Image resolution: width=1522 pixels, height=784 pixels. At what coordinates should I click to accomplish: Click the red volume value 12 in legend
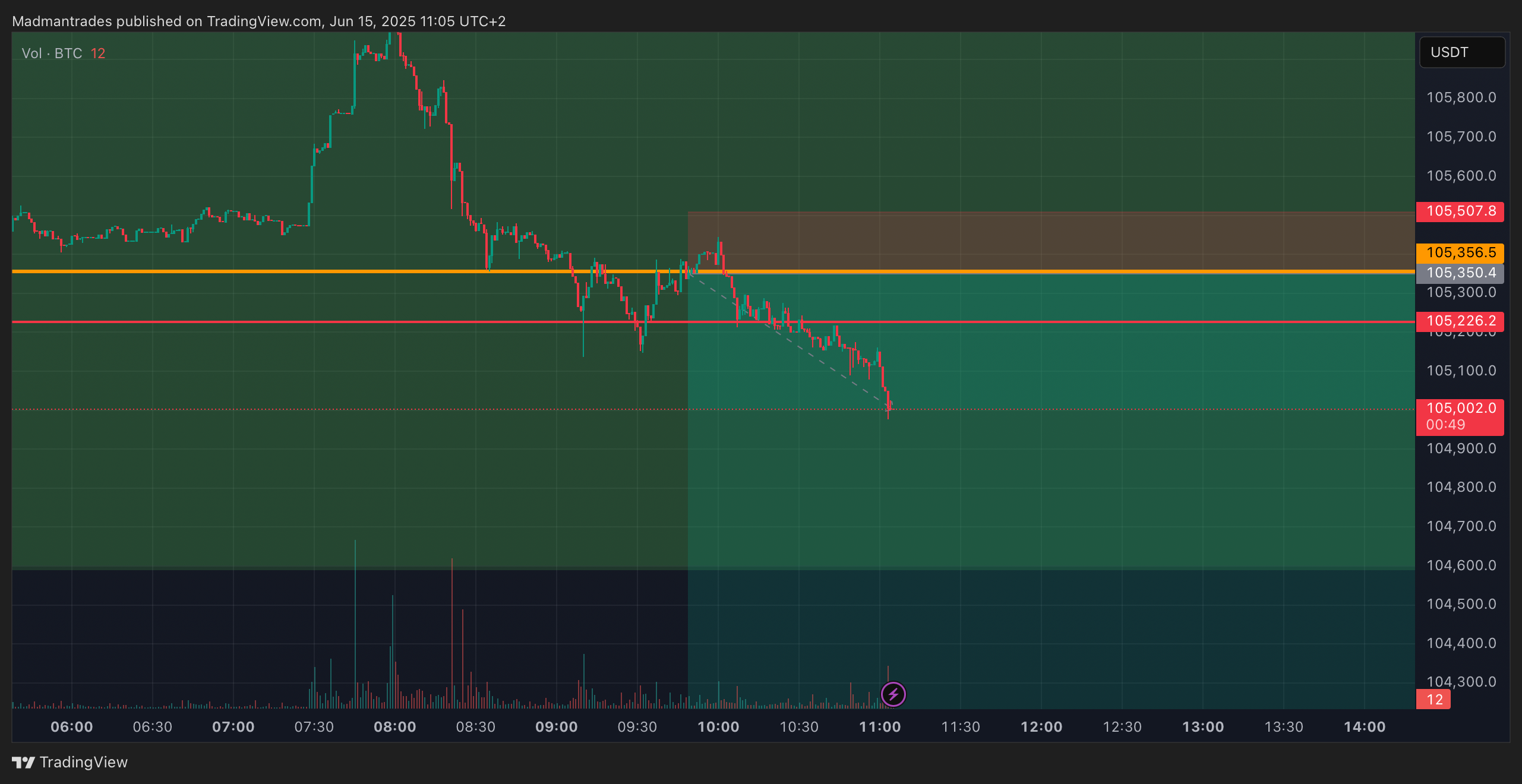[x=98, y=53]
